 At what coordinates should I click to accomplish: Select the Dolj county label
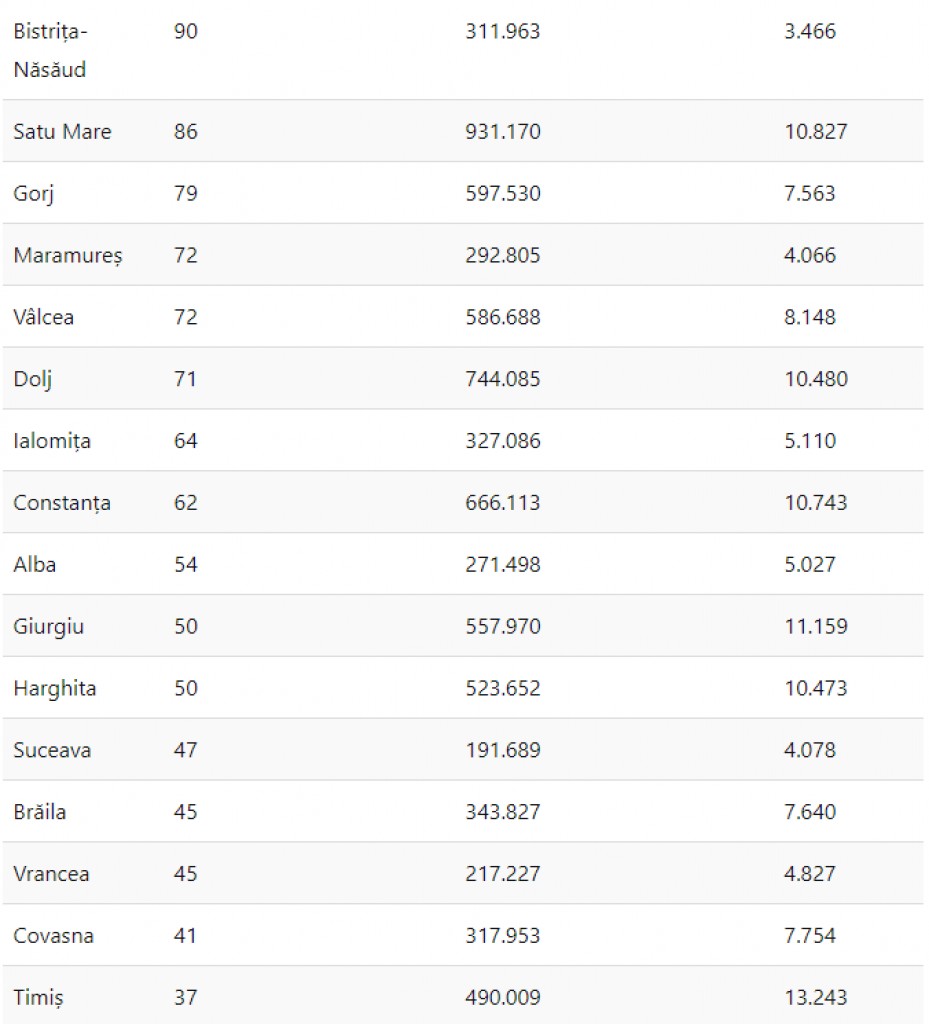point(33,379)
